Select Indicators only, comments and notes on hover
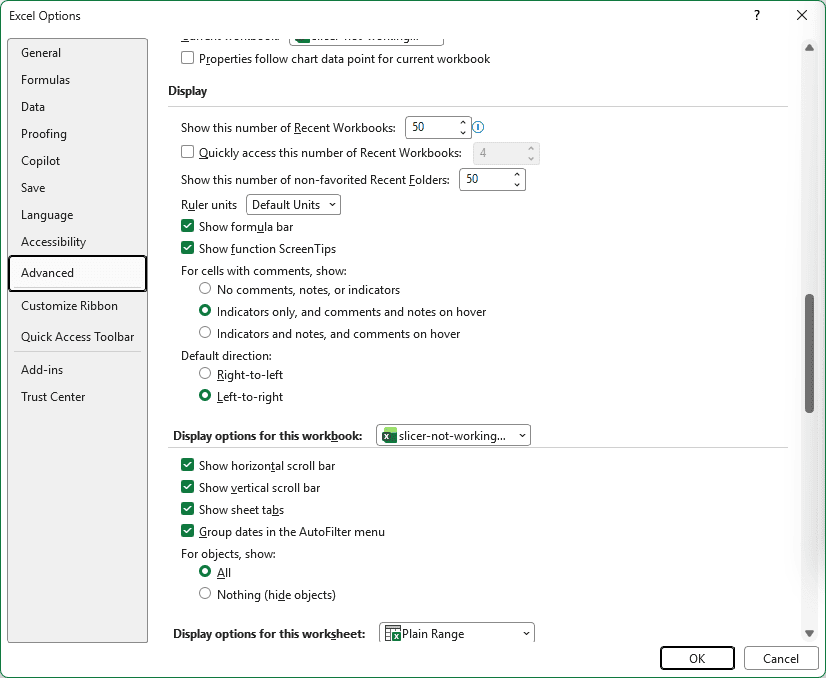Image resolution: width=826 pixels, height=678 pixels. pyautogui.click(x=205, y=311)
